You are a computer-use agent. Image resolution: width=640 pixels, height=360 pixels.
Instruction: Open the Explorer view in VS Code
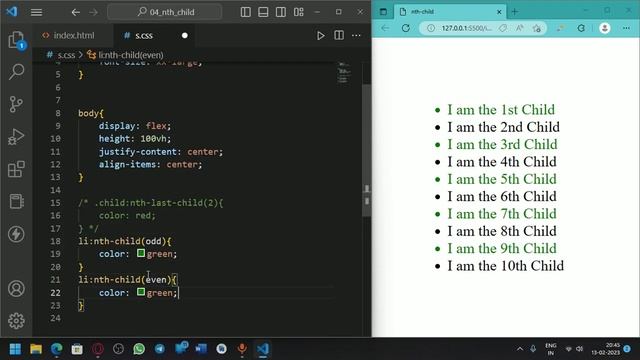point(16,40)
